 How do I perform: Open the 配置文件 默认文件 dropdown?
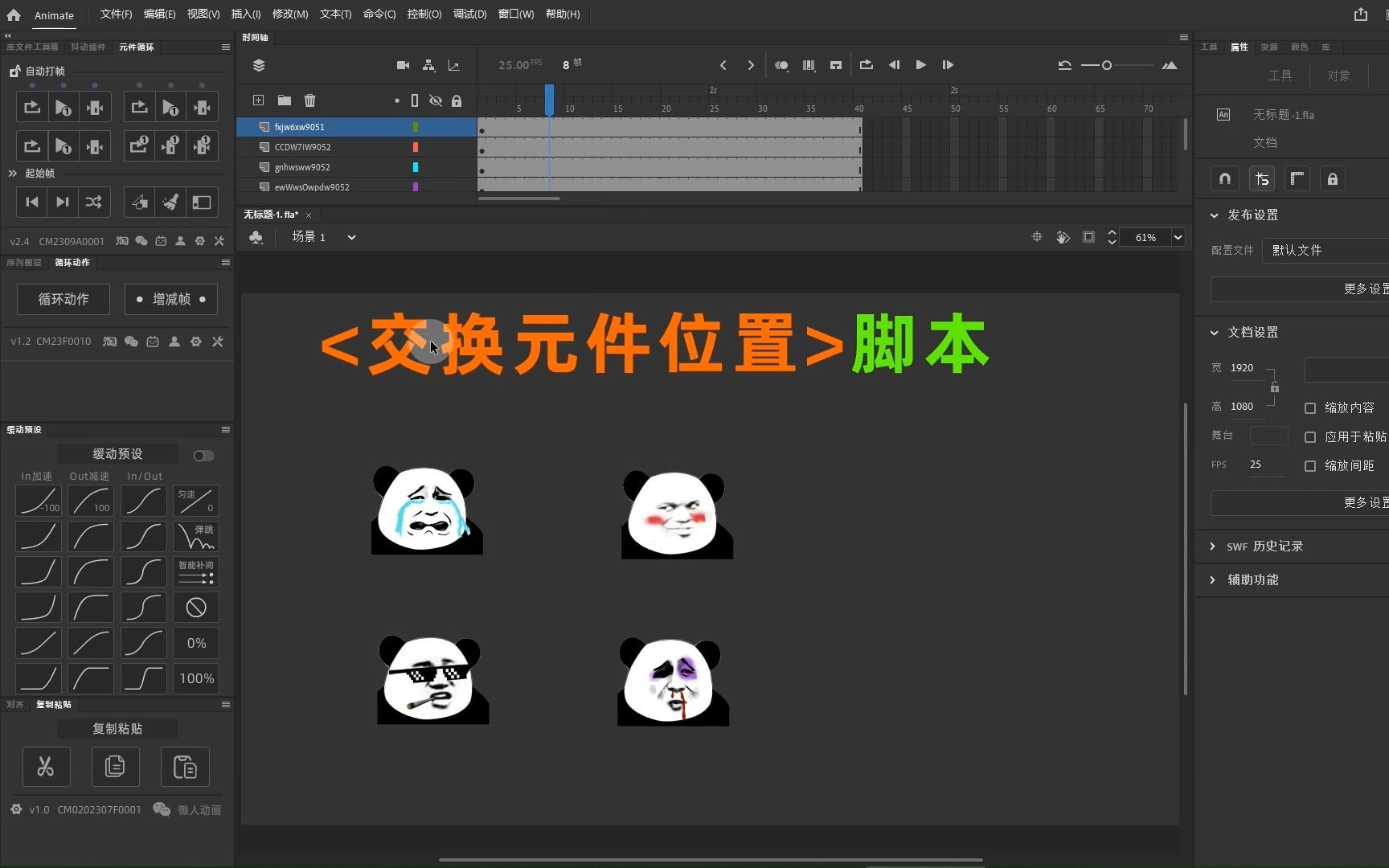click(1325, 251)
